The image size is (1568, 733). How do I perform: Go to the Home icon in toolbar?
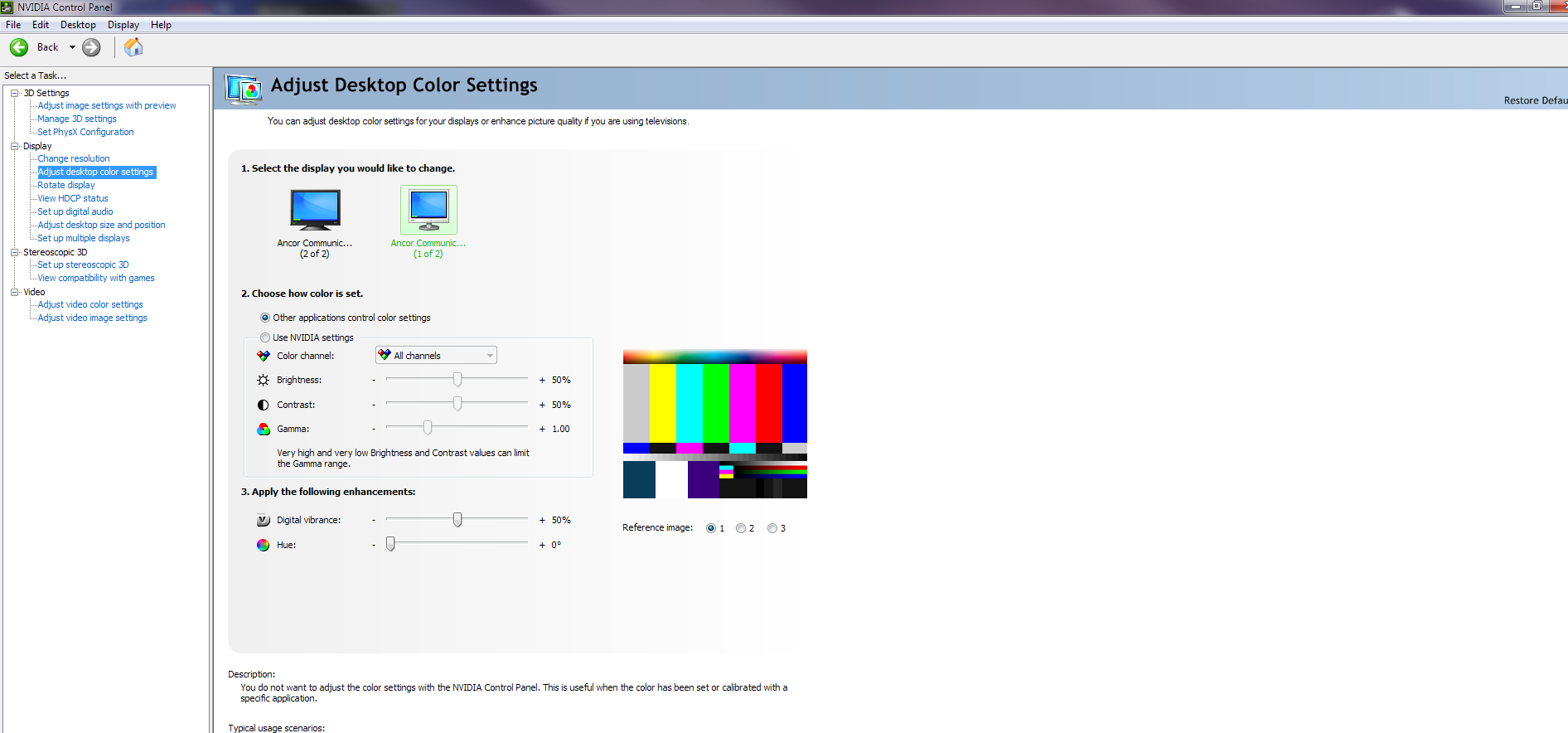pyautogui.click(x=133, y=47)
